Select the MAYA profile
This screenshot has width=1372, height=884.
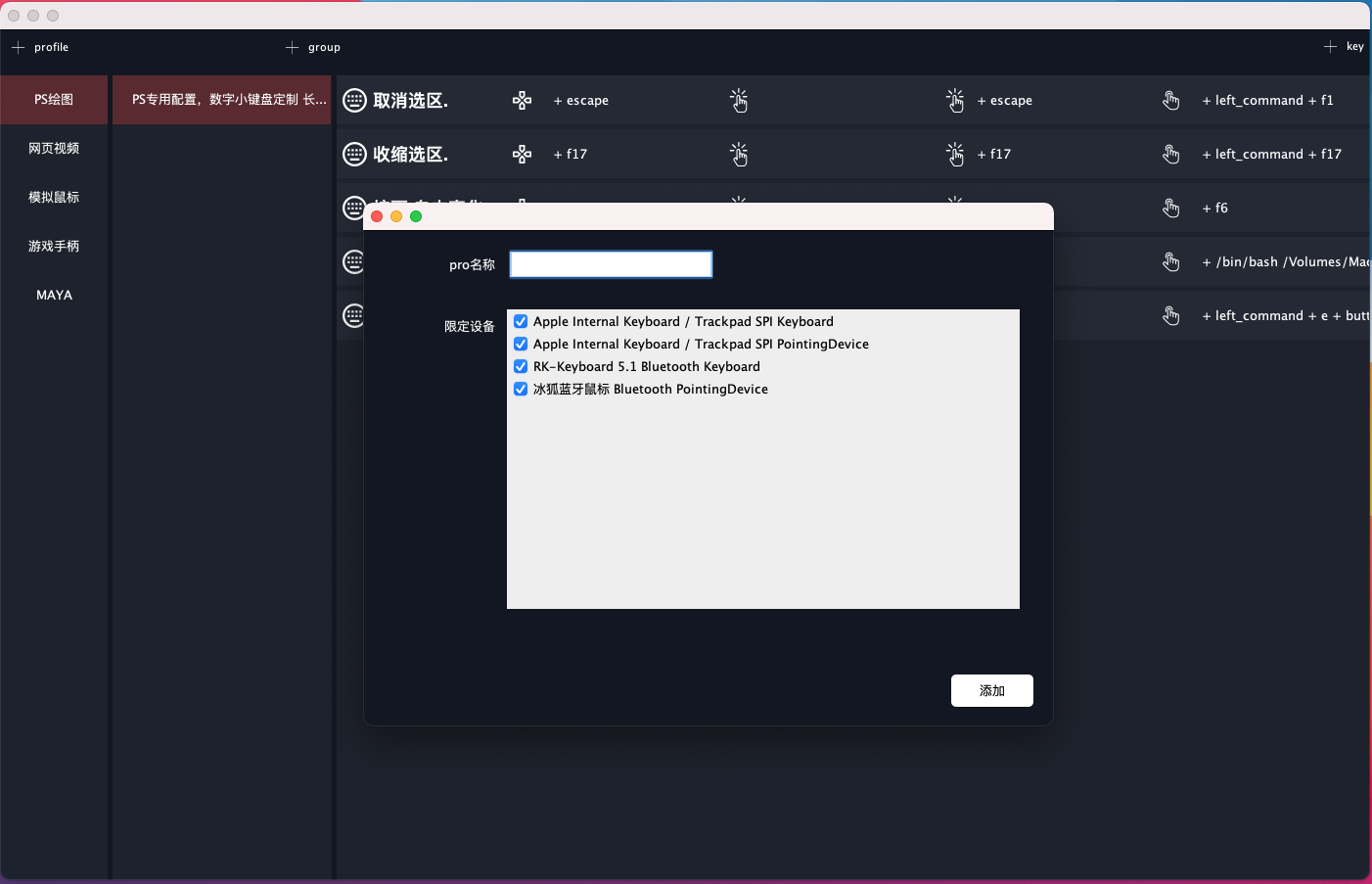click(x=54, y=295)
